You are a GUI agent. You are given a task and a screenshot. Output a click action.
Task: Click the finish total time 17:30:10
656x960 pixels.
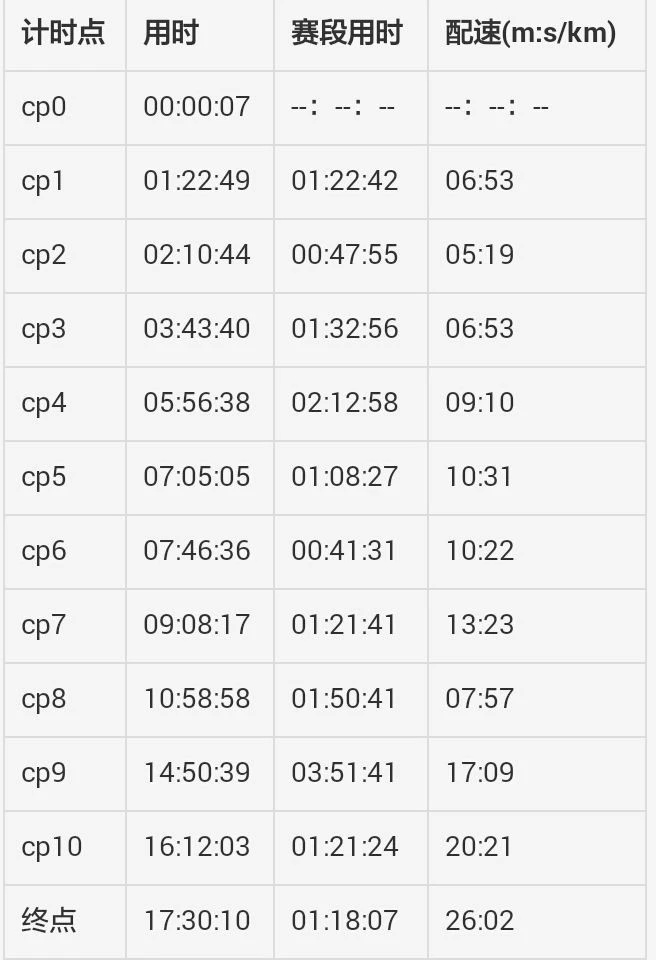coord(196,920)
